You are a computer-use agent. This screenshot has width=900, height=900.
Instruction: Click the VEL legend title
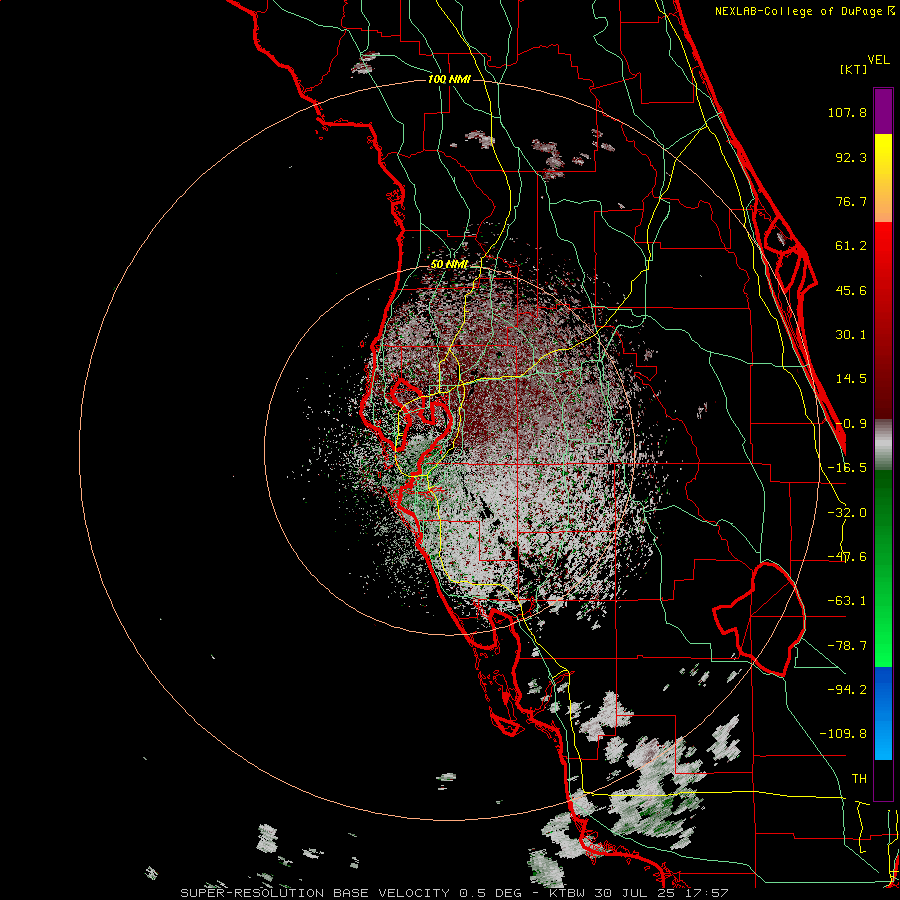878,60
